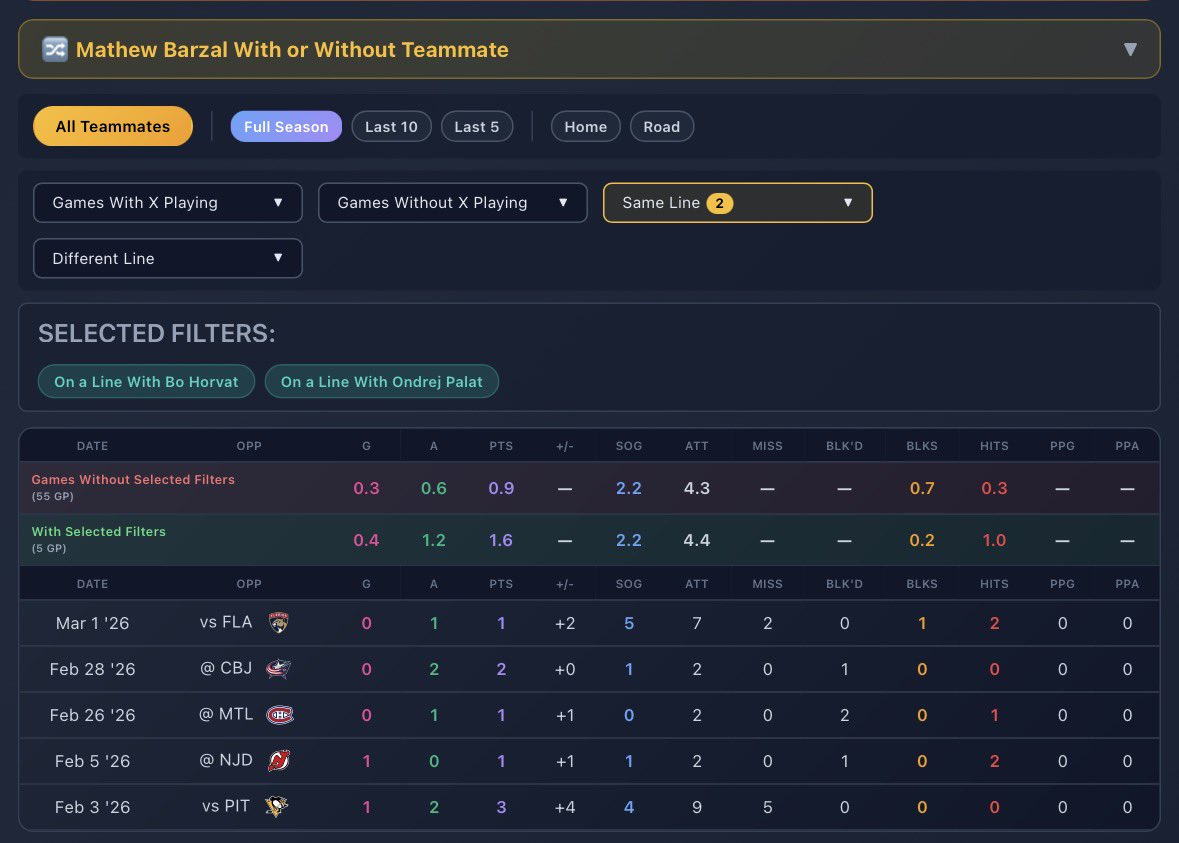Click the +4 plus-minus value in PIT row
The width and height of the screenshot is (1179, 843).
tap(565, 807)
